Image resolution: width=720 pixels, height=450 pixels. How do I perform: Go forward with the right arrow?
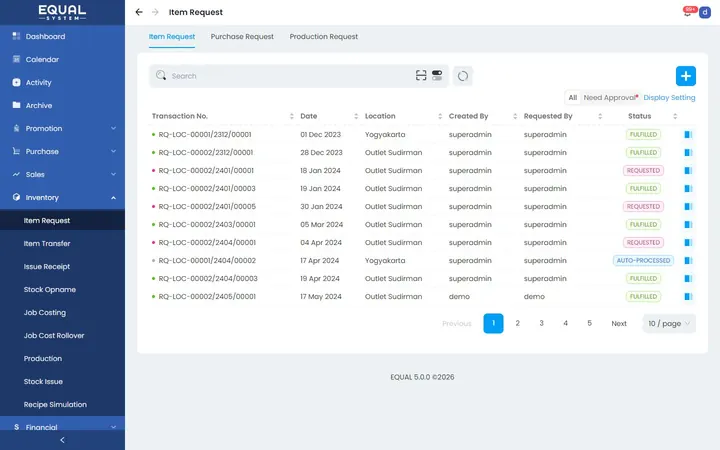tap(155, 12)
